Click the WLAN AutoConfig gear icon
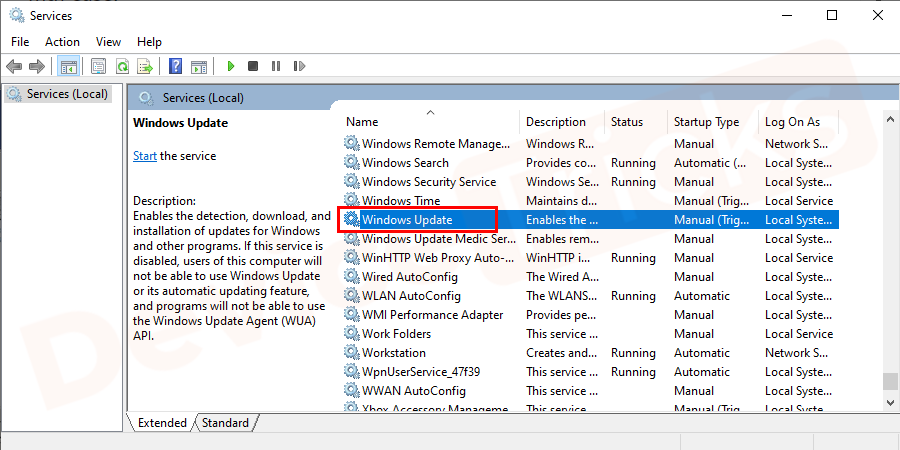Screen dimensions: 900x450 [x=351, y=296]
